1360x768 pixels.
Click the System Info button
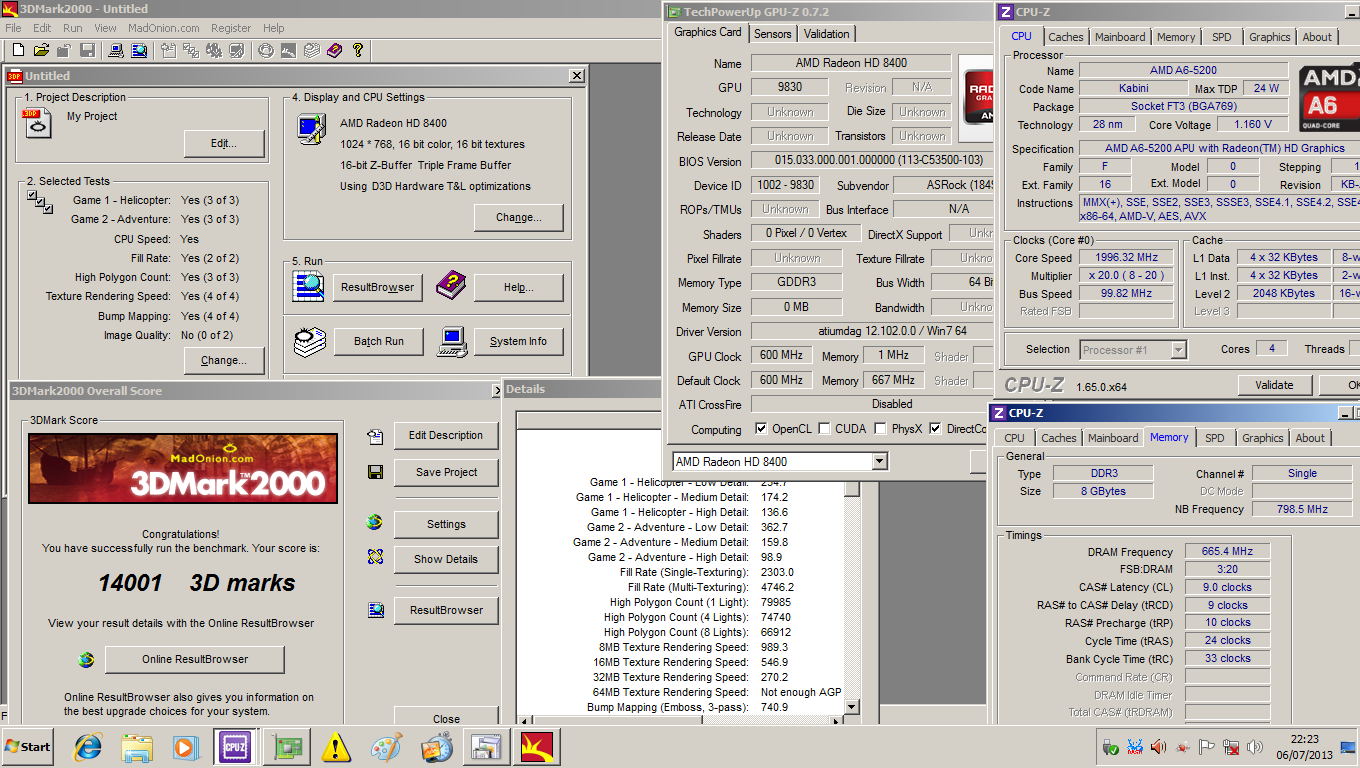click(518, 341)
